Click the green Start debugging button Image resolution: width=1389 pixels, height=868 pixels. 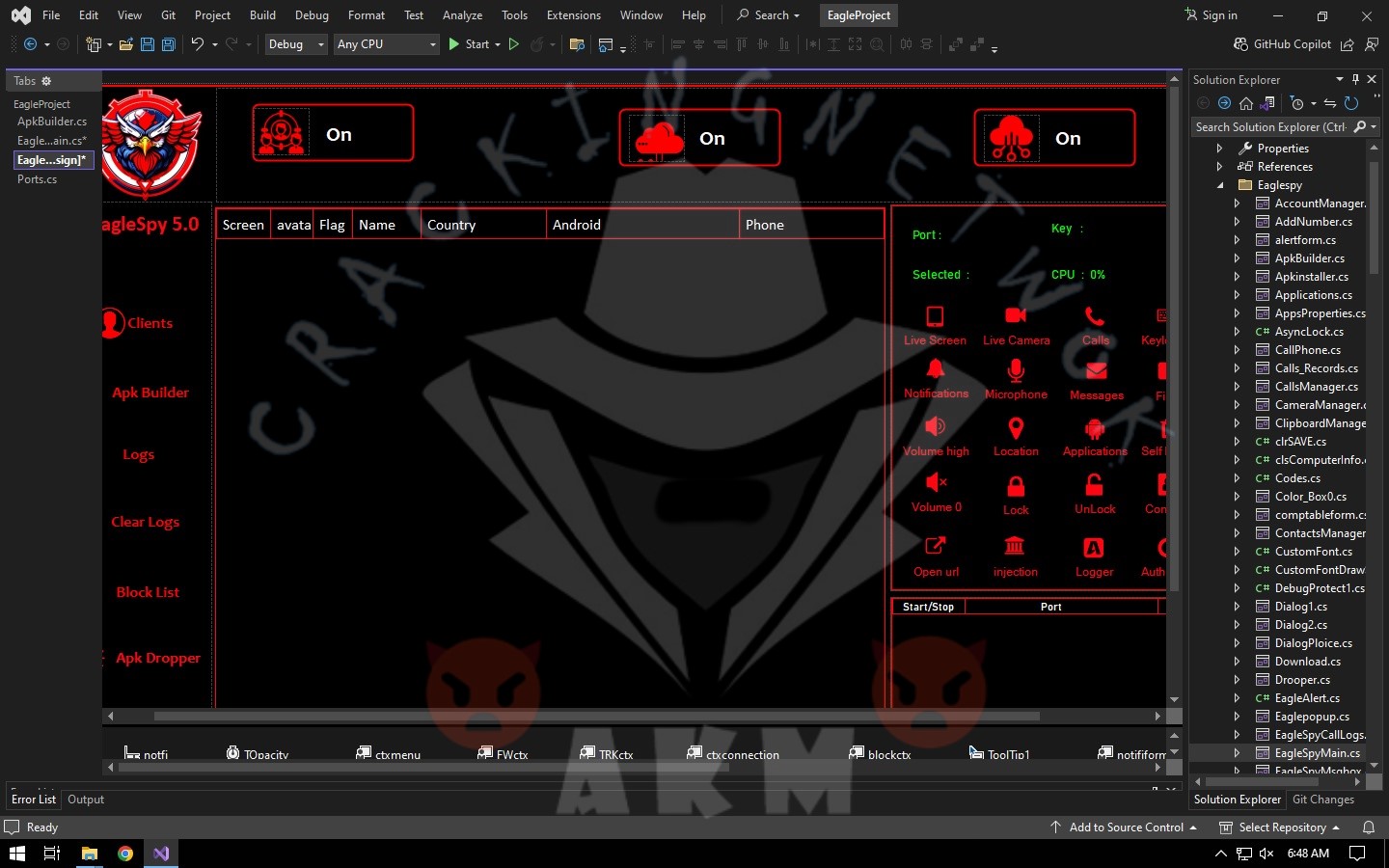(454, 44)
